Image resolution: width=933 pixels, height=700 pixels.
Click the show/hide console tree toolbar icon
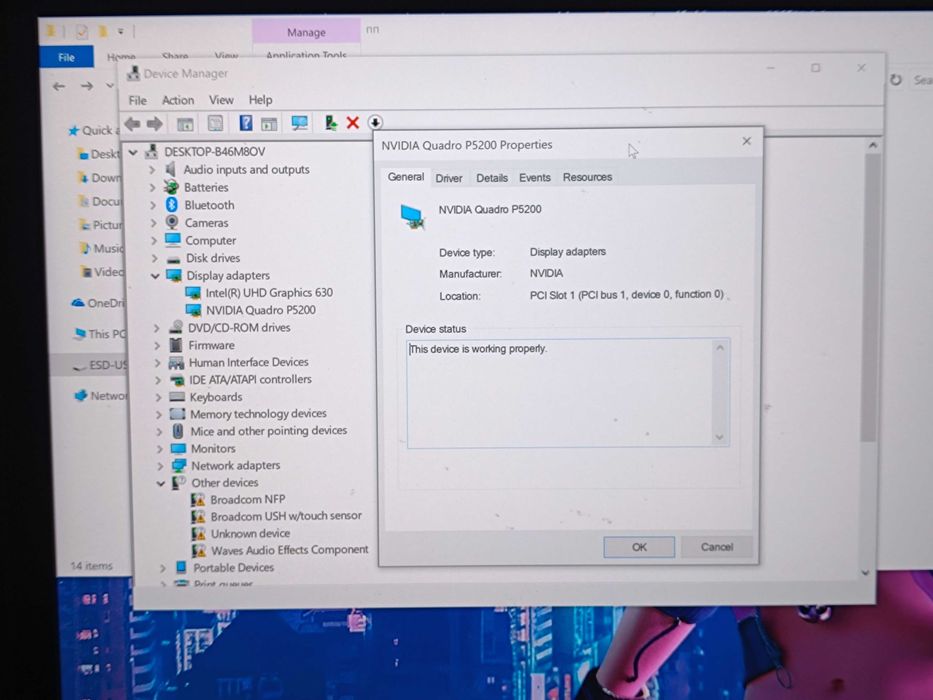tap(185, 124)
